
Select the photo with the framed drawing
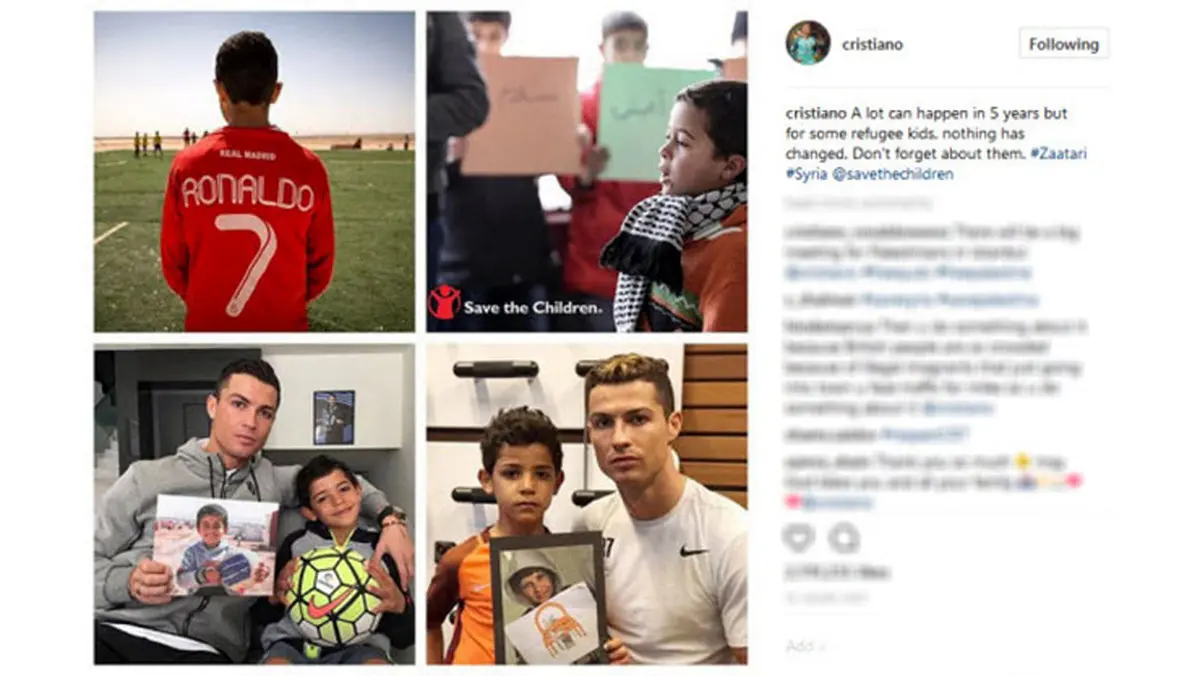coord(587,505)
